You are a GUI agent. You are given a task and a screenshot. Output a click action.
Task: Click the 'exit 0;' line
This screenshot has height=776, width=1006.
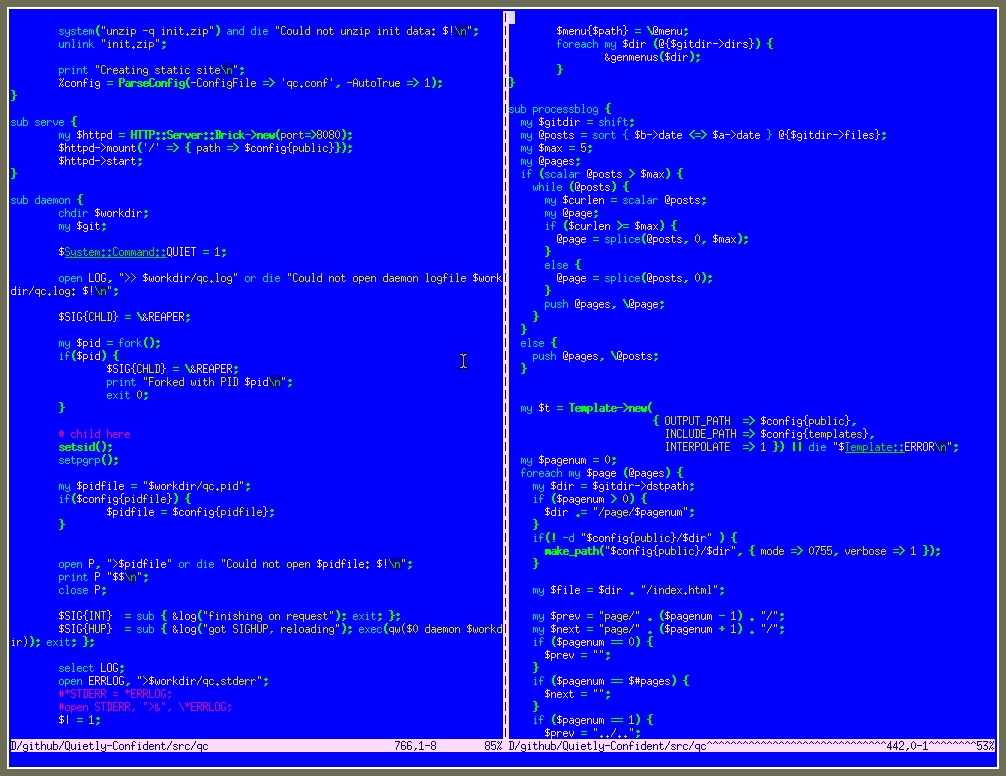127,395
